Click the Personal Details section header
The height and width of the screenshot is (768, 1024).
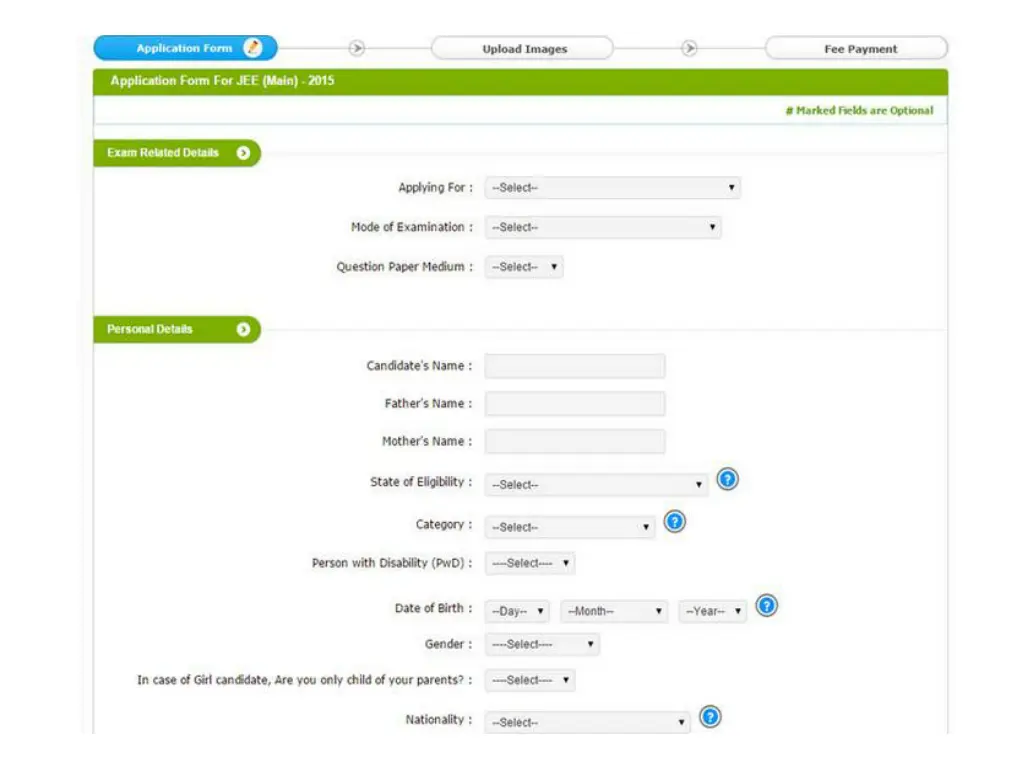177,329
